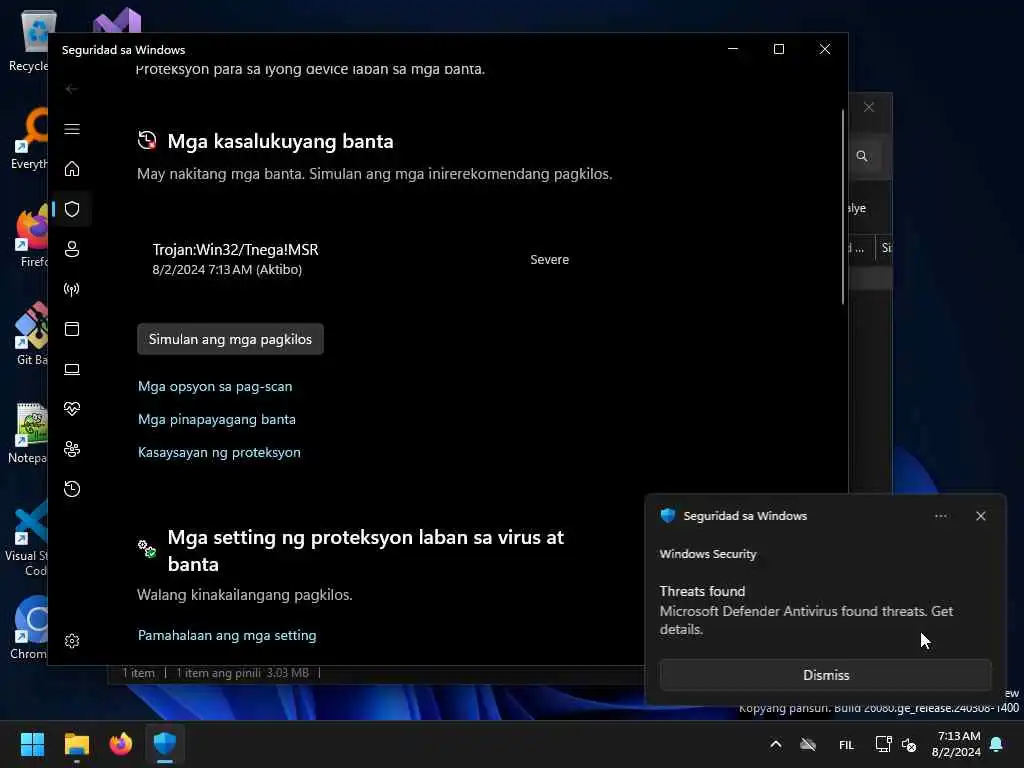Open Family options icon in sidebar
The height and width of the screenshot is (768, 1024).
pyautogui.click(x=72, y=449)
